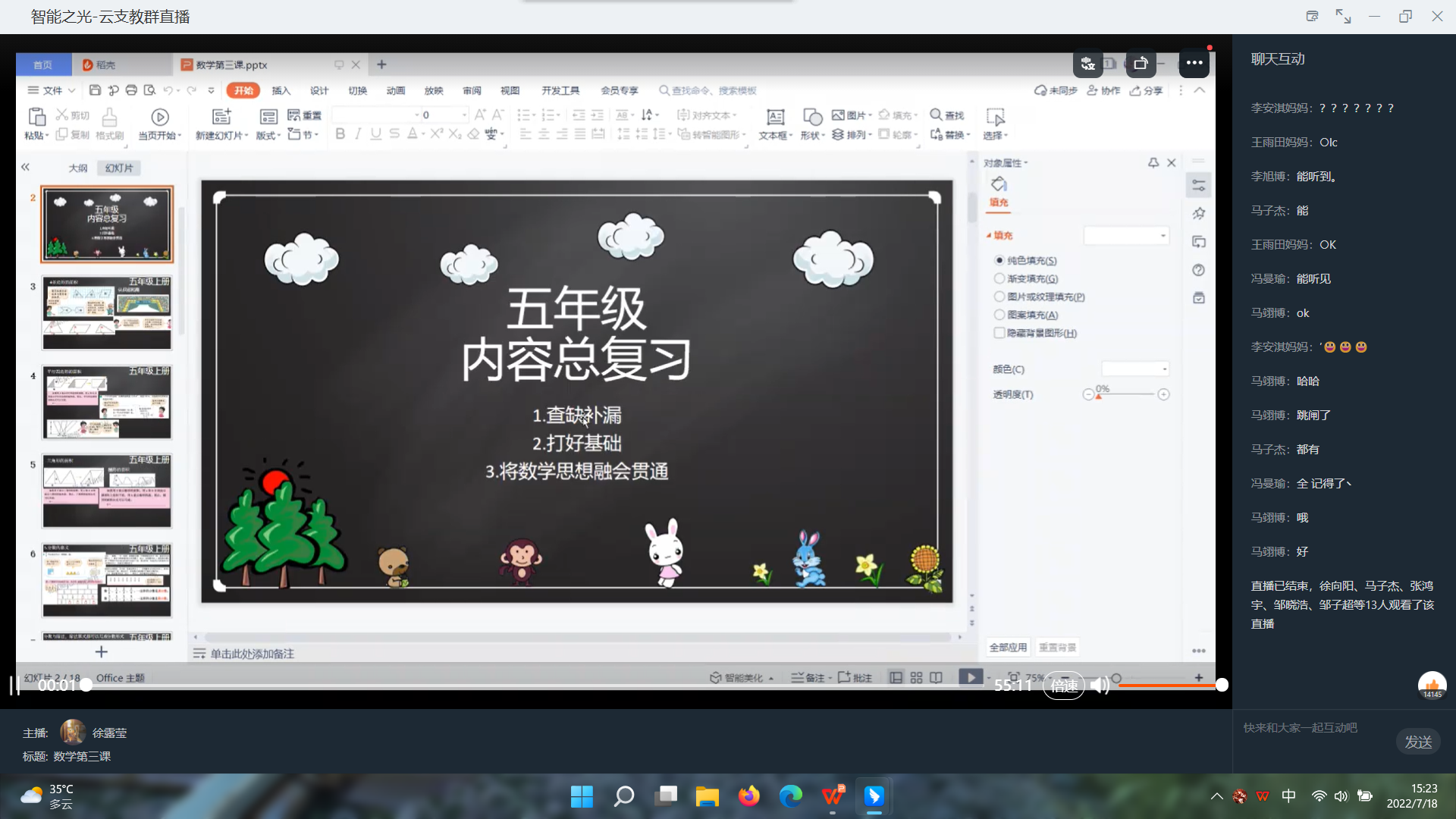Open the 文件 menu dropdown
The height and width of the screenshot is (819, 1456).
tap(52, 90)
